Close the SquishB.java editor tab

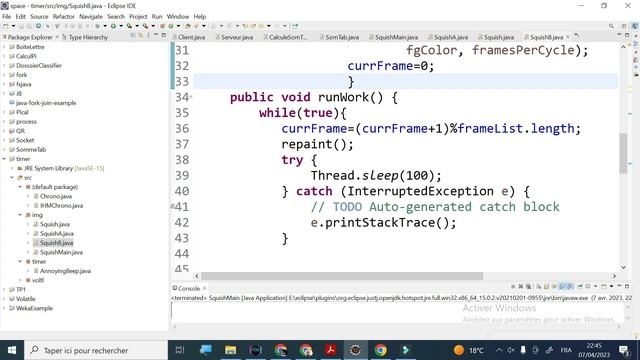568,37
